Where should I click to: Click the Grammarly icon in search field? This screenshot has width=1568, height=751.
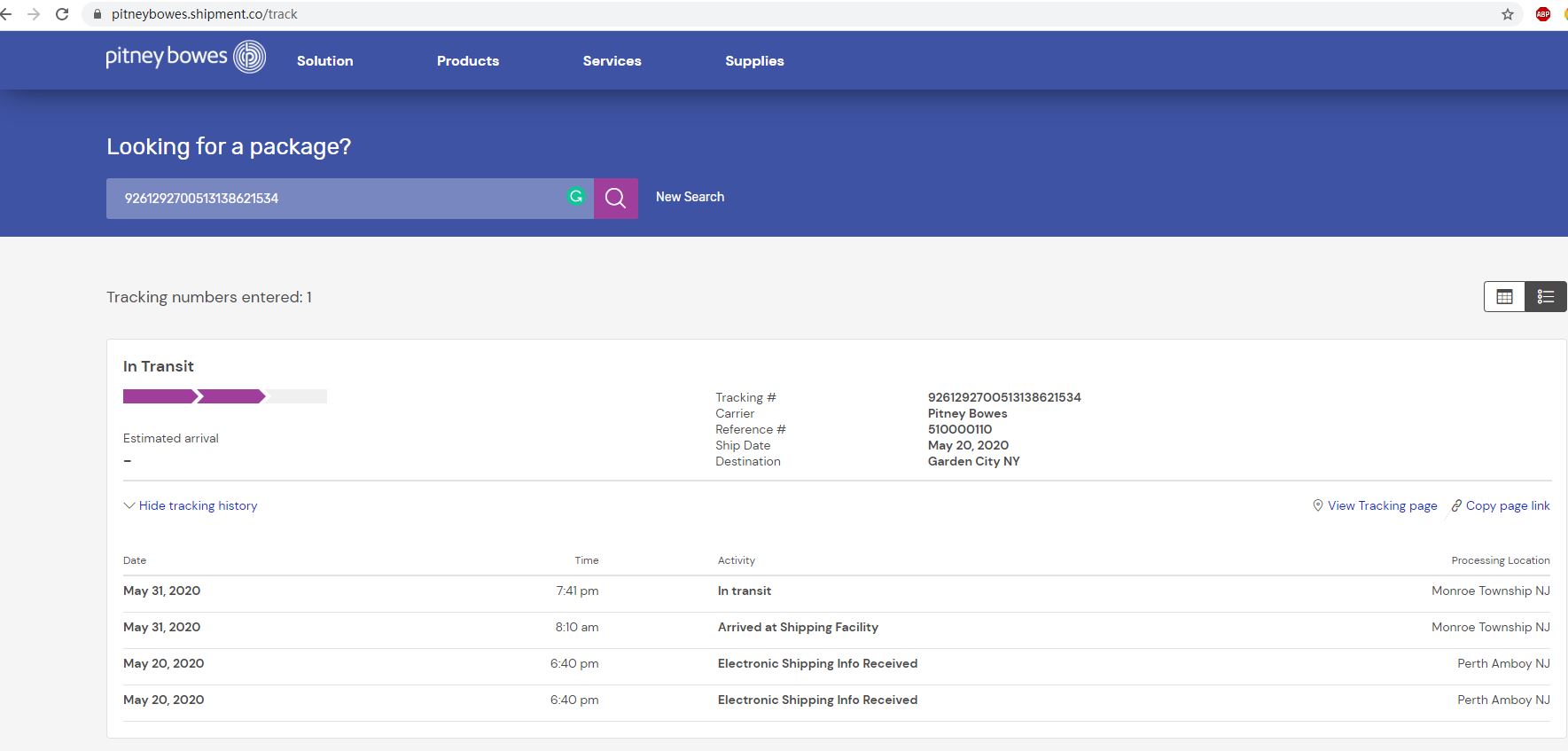(576, 197)
